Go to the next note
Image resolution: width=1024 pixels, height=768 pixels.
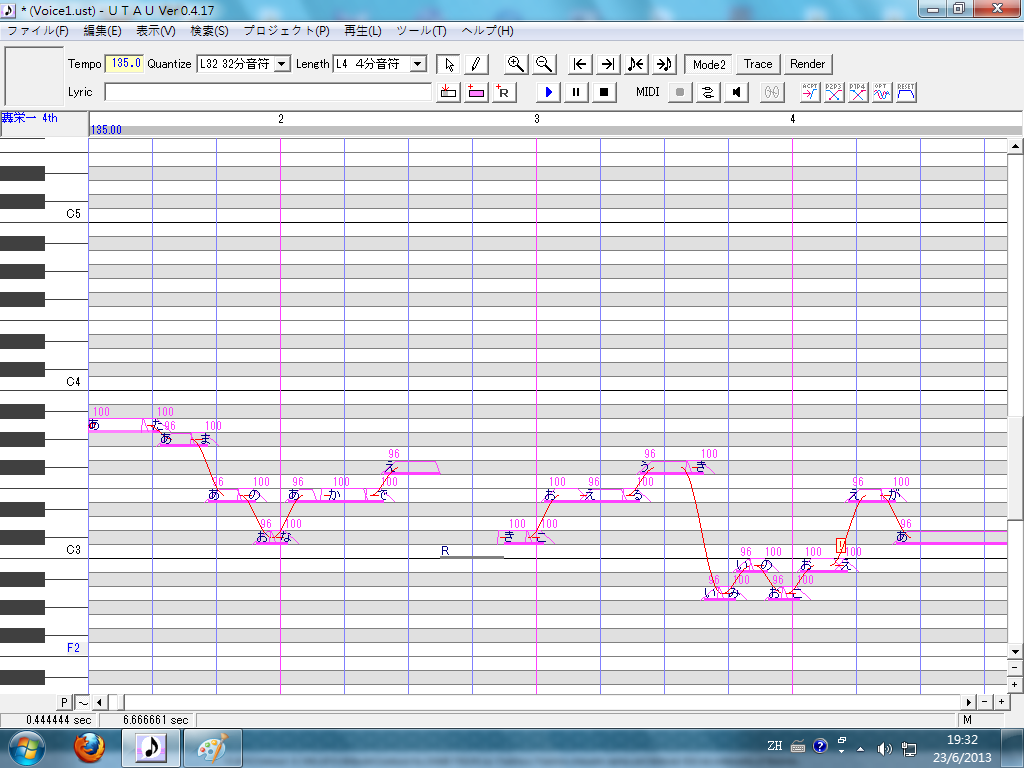point(664,64)
